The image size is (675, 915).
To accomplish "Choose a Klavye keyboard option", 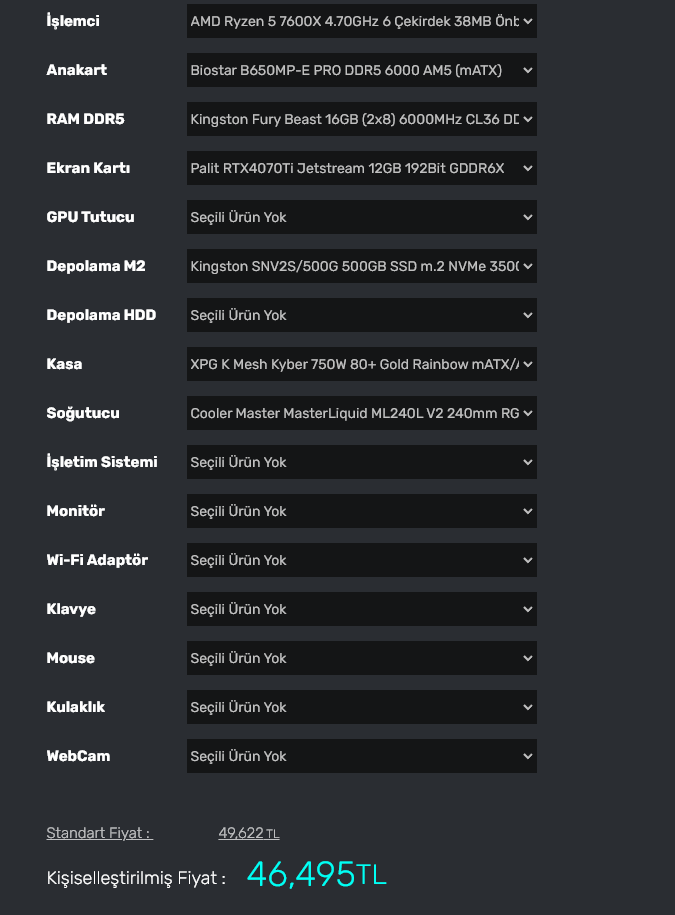I will coord(361,609).
